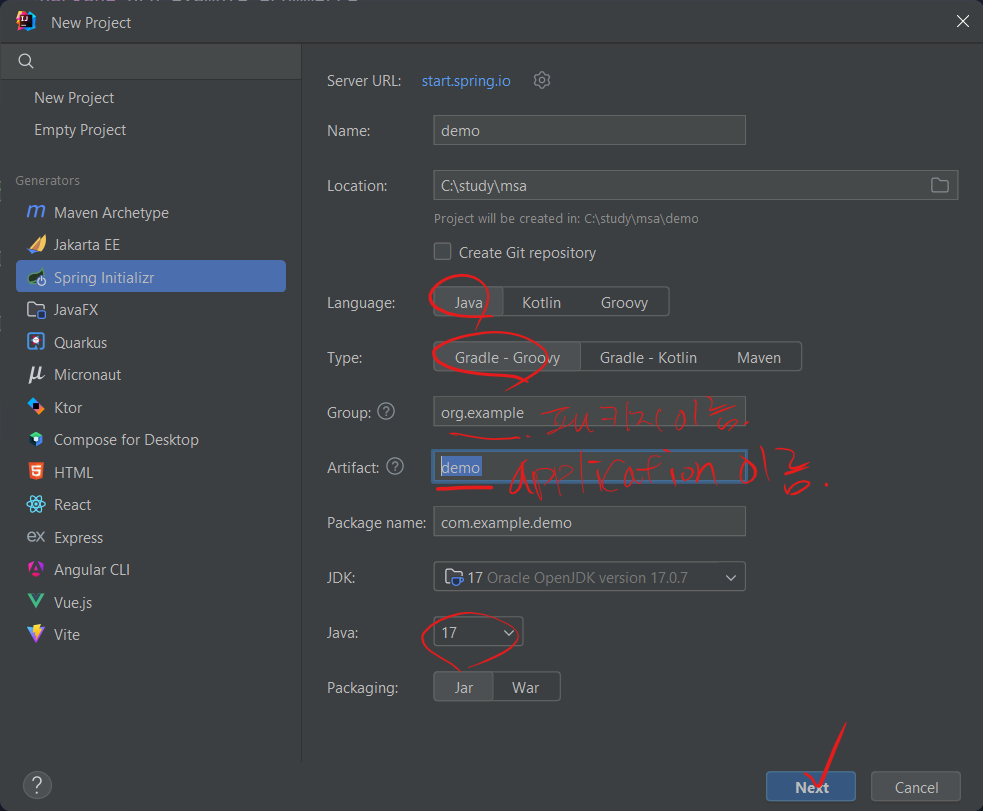
Task: Select HTML generator label
Action: click(x=73, y=473)
